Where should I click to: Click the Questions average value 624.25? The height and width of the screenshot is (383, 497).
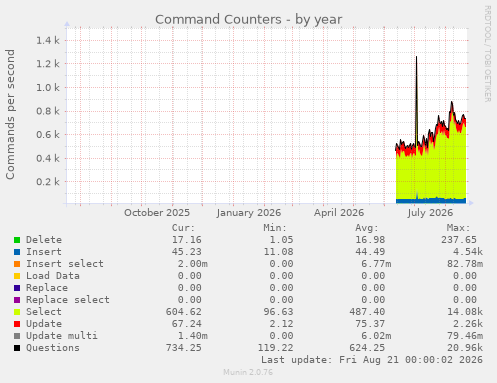coord(367,348)
